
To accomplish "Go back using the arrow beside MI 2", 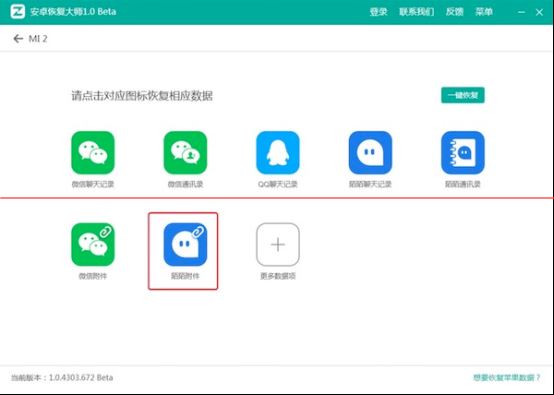I will [x=18, y=39].
